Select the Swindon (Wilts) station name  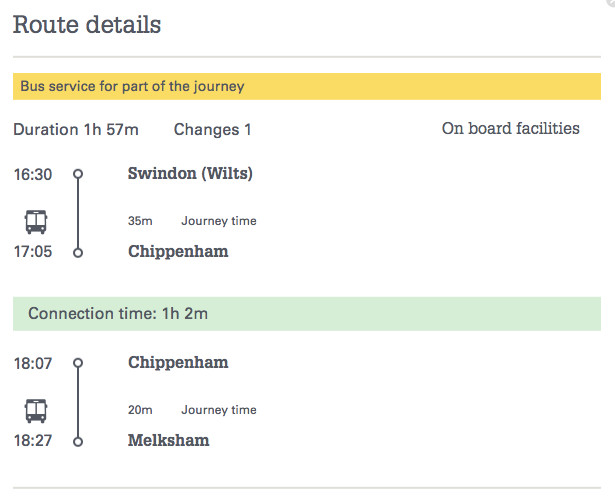pyautogui.click(x=190, y=174)
